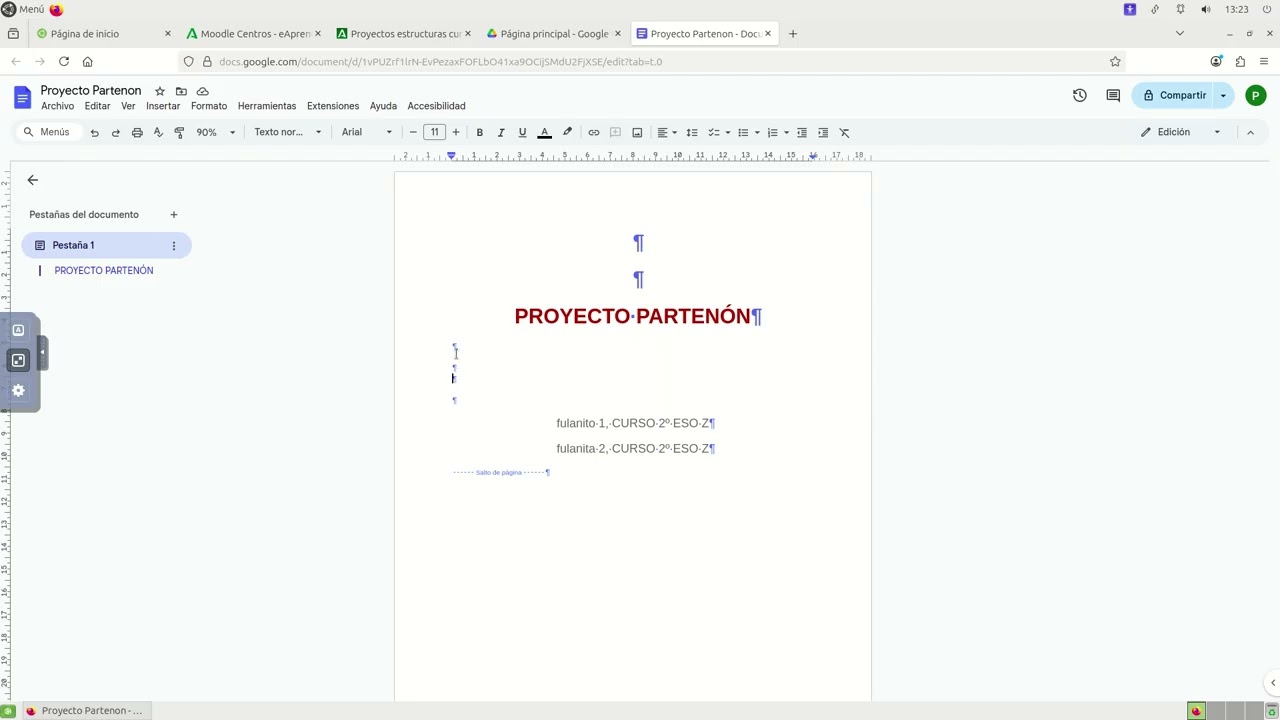Open the Archivo menu
1280x720 pixels.
pyautogui.click(x=57, y=106)
